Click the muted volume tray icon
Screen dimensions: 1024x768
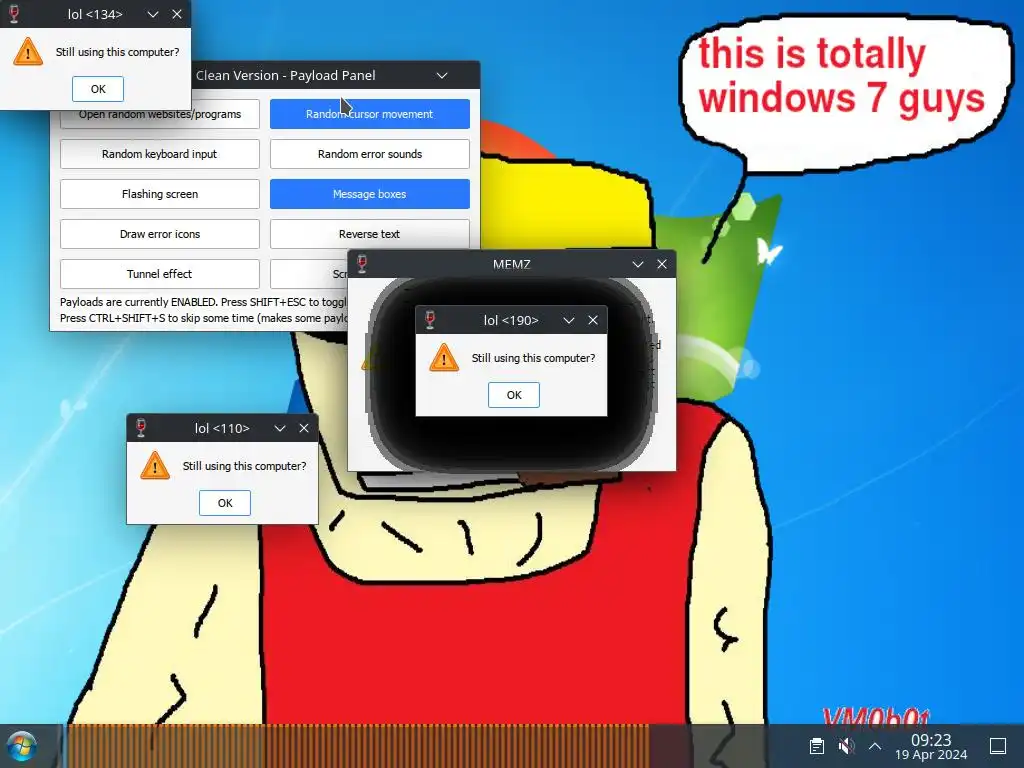[846, 746]
